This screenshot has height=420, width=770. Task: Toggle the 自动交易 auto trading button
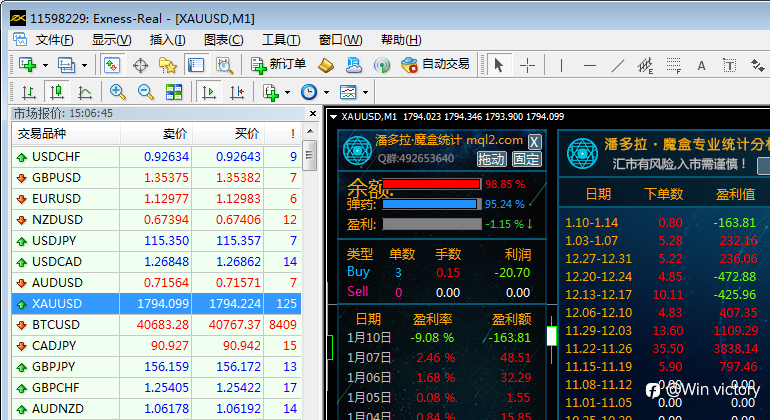coord(435,65)
